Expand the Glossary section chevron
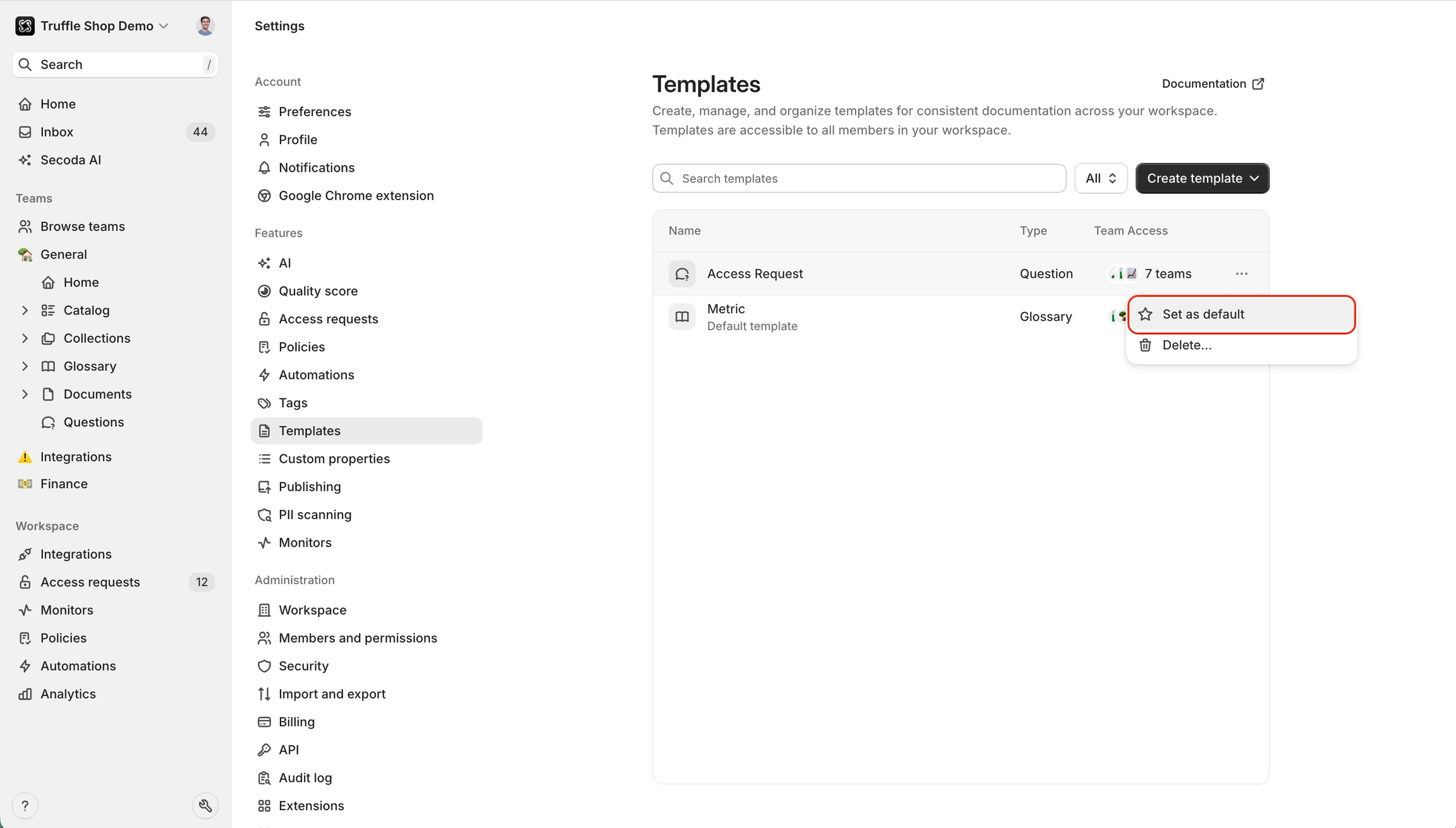 pos(25,366)
